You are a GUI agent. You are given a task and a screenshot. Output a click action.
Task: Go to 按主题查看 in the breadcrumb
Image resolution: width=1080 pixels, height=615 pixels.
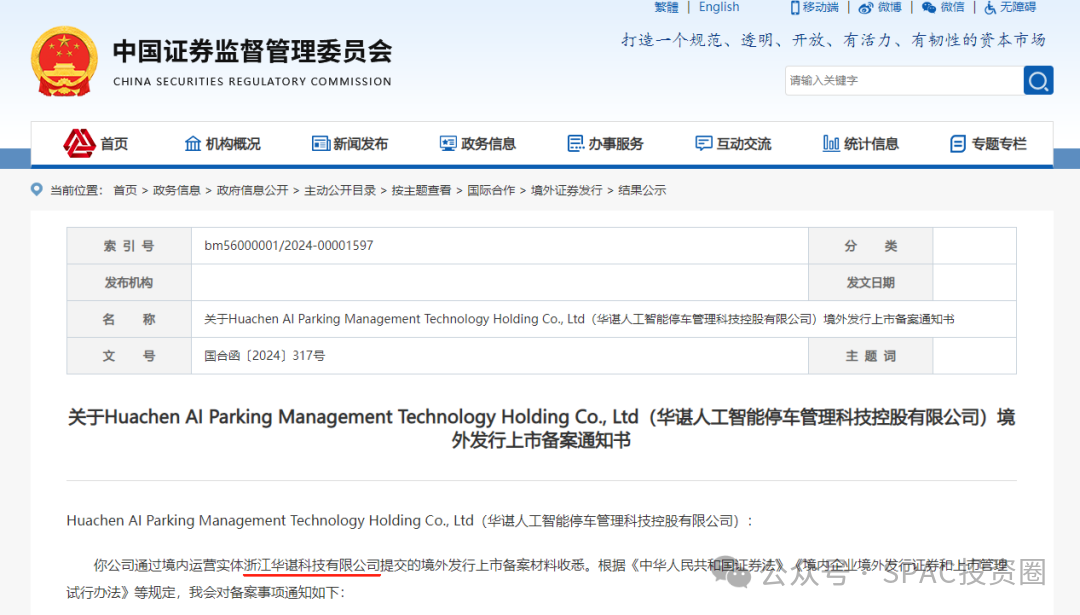(421, 190)
